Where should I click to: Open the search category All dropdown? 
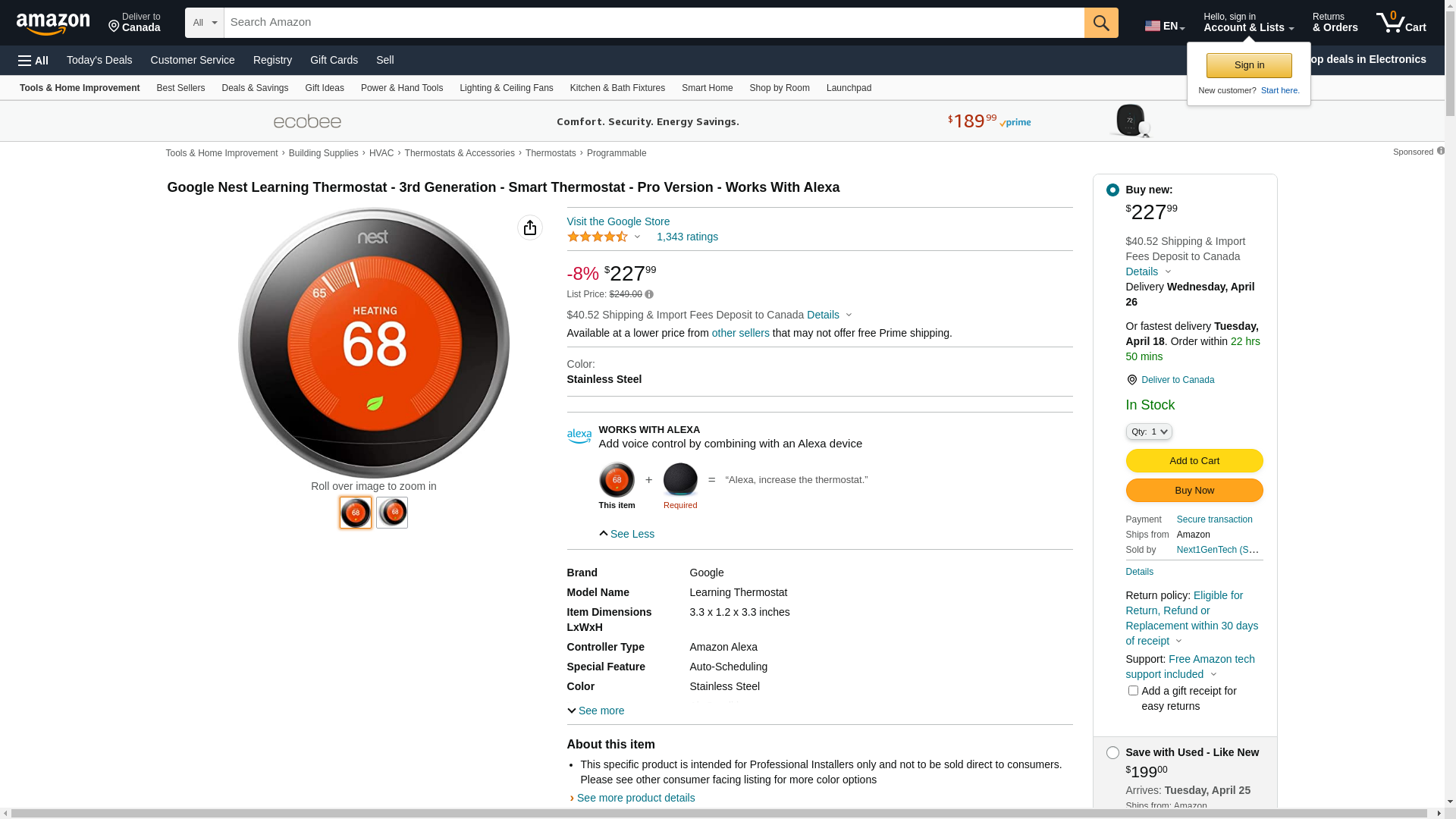(204, 23)
